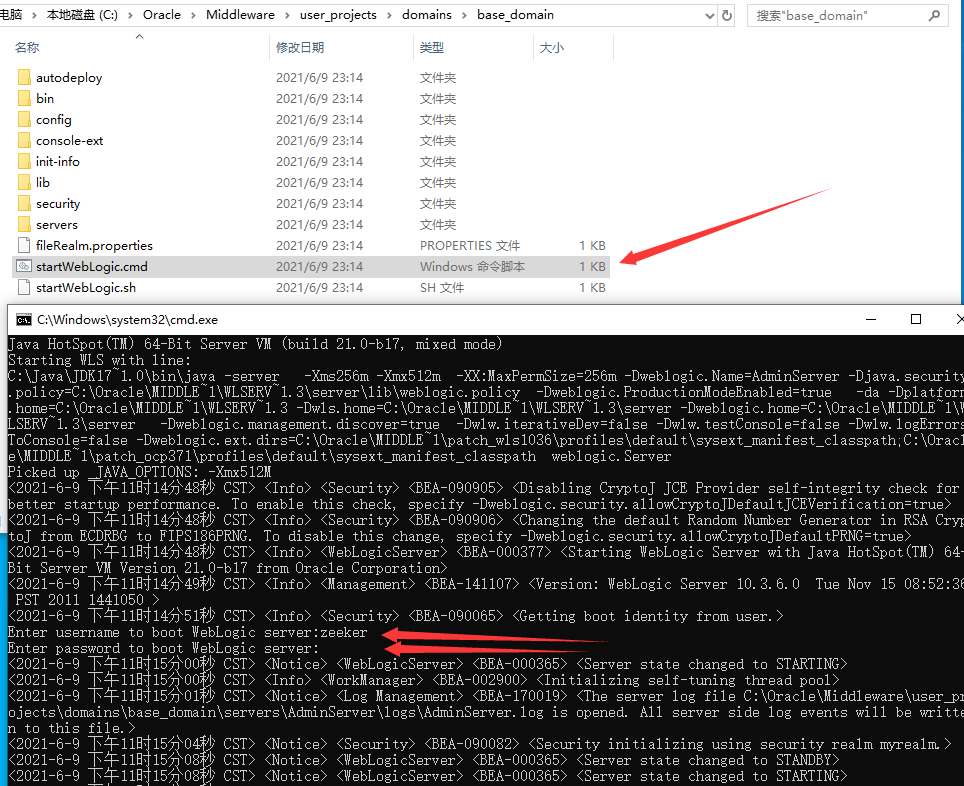Screen dimensions: 964x786
Task: Maximize the cmd.exe window
Action: (x=916, y=319)
